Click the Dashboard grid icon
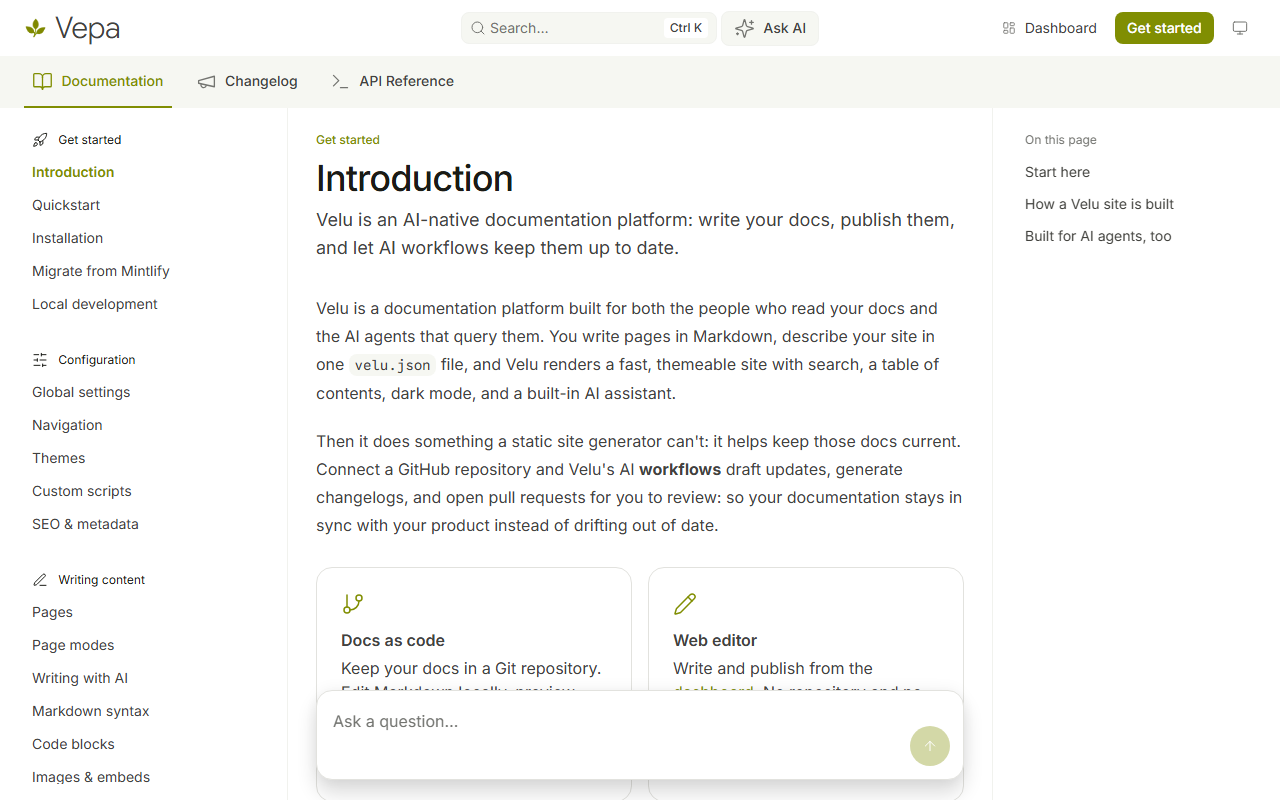 coord(1009,28)
